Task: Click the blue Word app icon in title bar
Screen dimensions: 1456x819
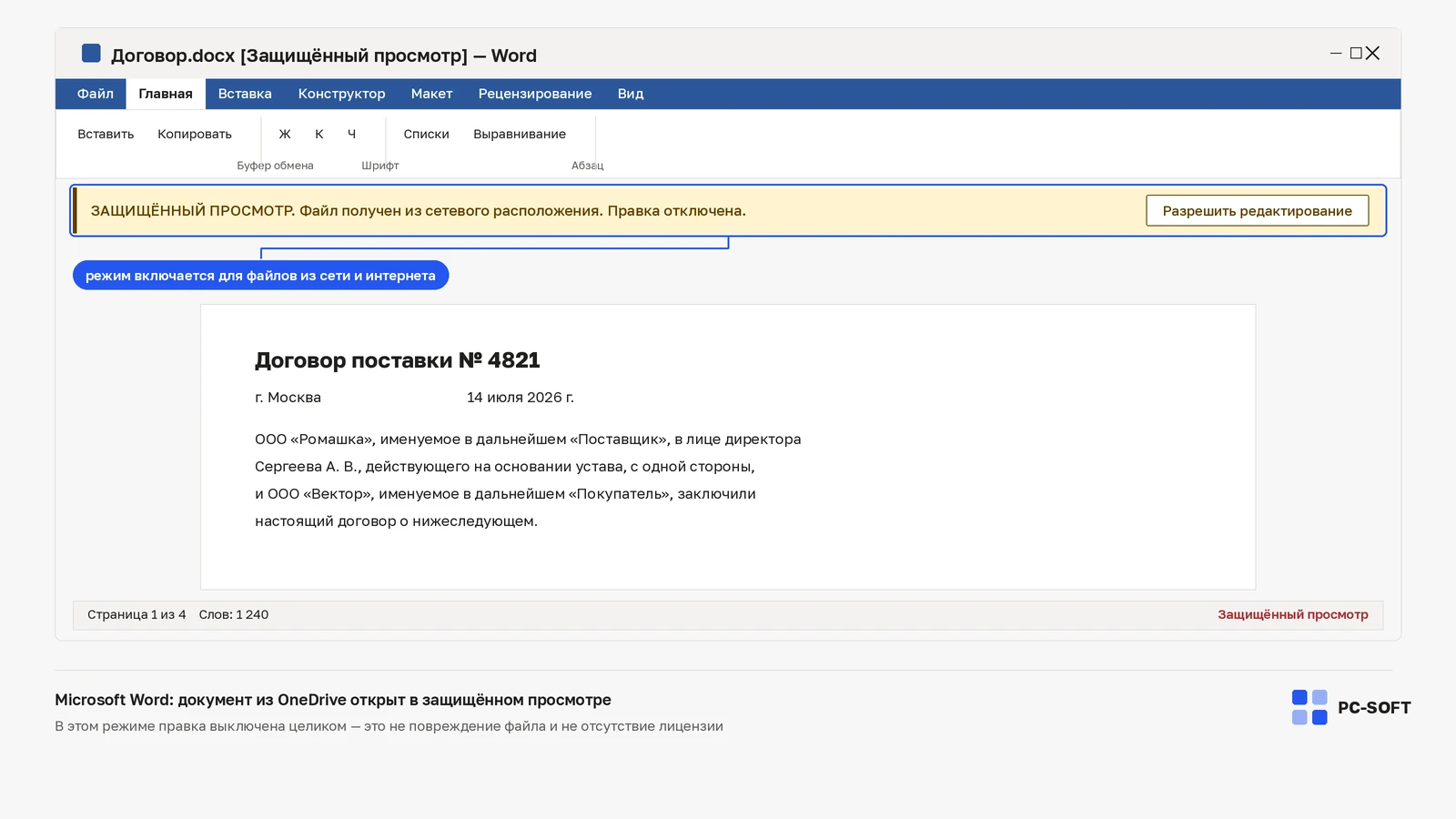Action: (91, 54)
